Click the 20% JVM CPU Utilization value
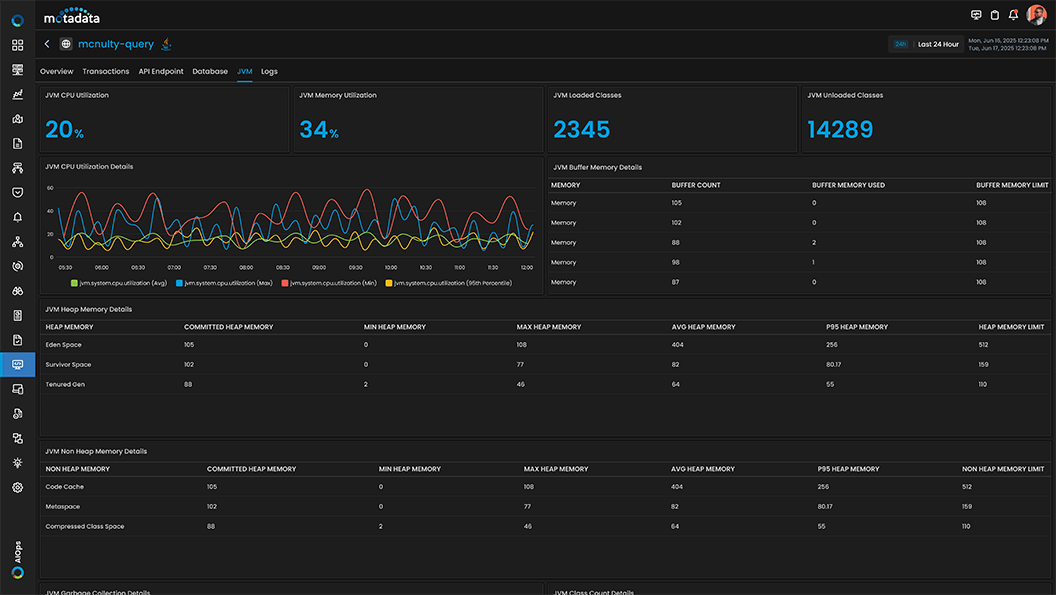This screenshot has height=595, width=1056. 65,129
